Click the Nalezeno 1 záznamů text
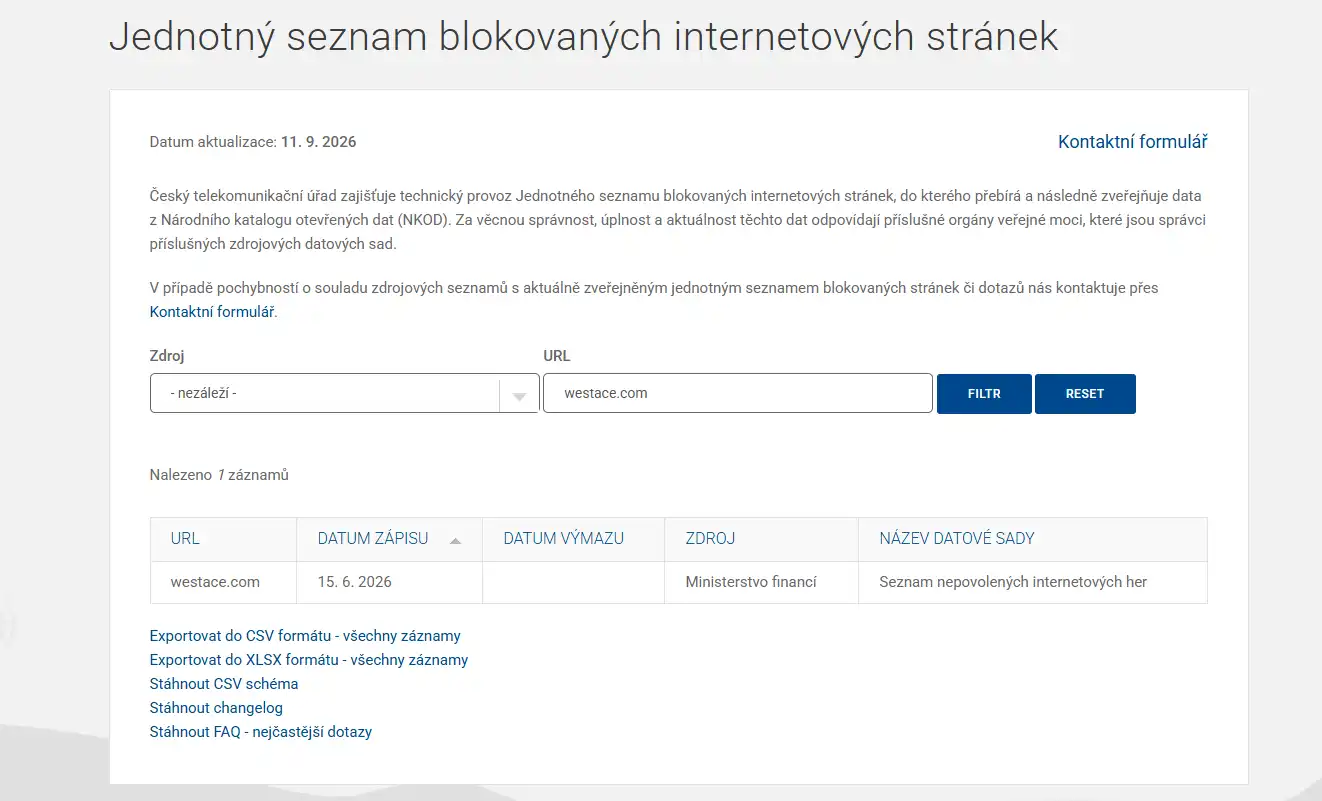The image size is (1322, 801). coord(219,475)
